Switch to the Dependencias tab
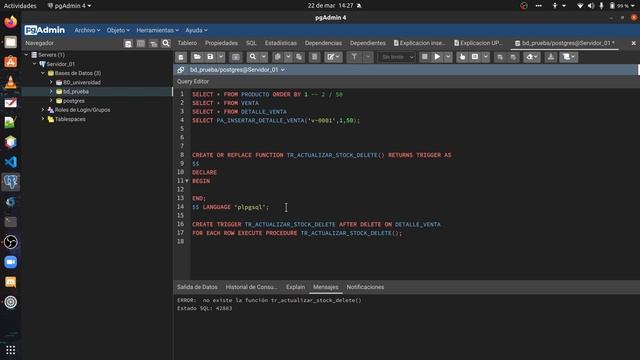Screen dimensions: 640x360 (323, 43)
